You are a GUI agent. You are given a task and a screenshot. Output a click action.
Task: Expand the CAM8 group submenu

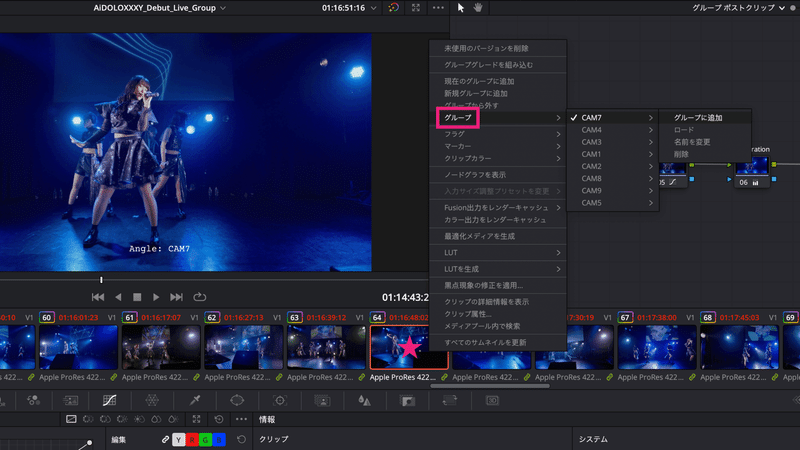(x=612, y=179)
